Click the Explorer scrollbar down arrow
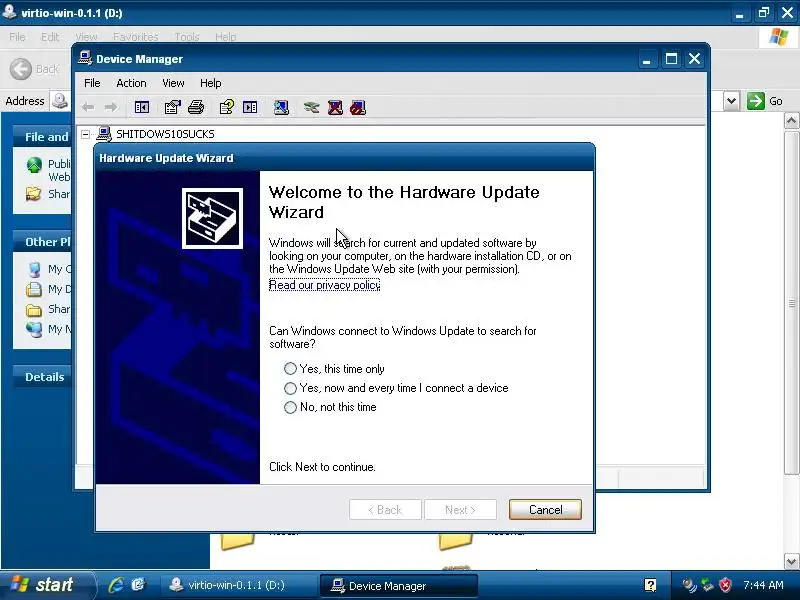 (x=791, y=562)
